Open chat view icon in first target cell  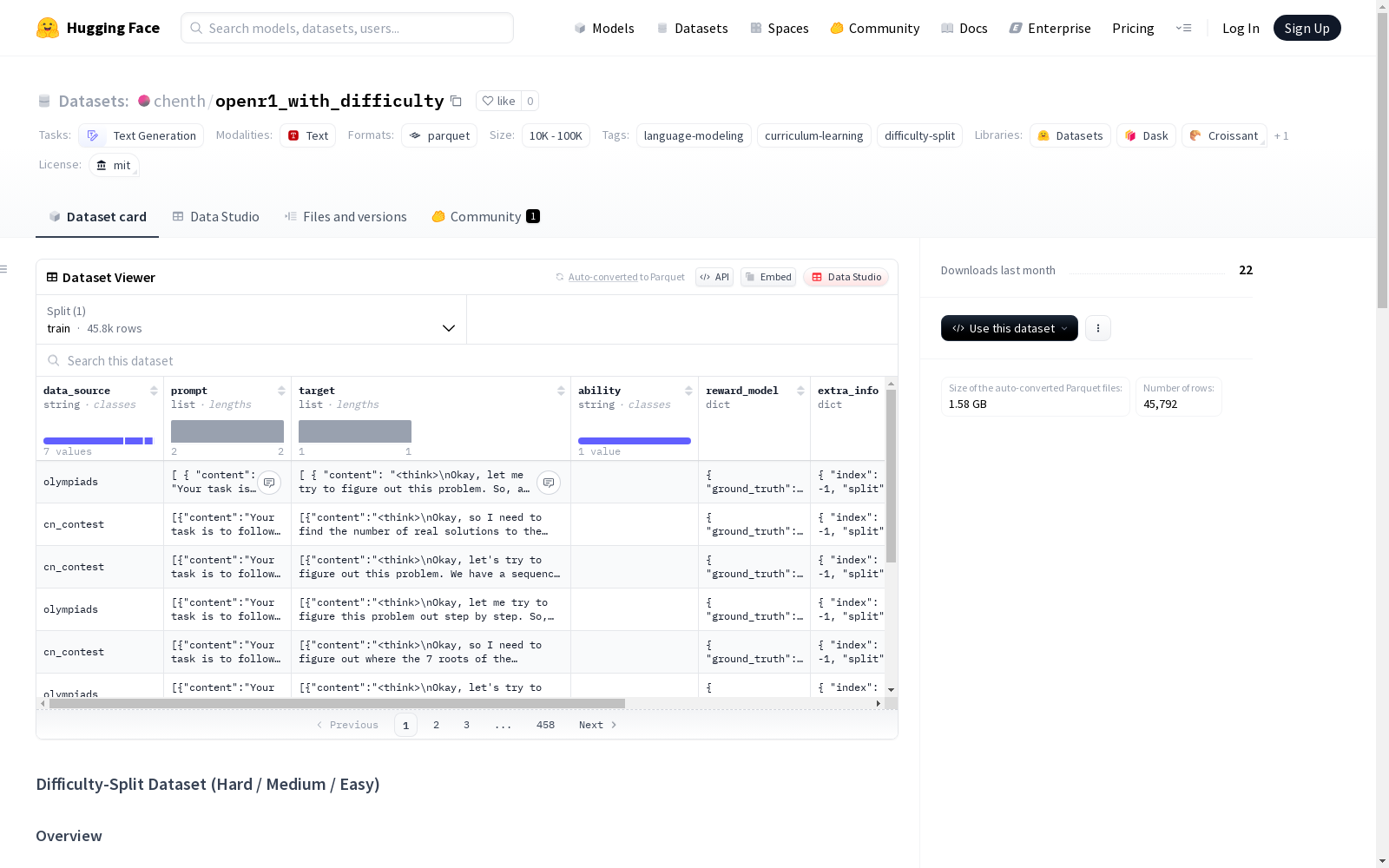tap(549, 483)
